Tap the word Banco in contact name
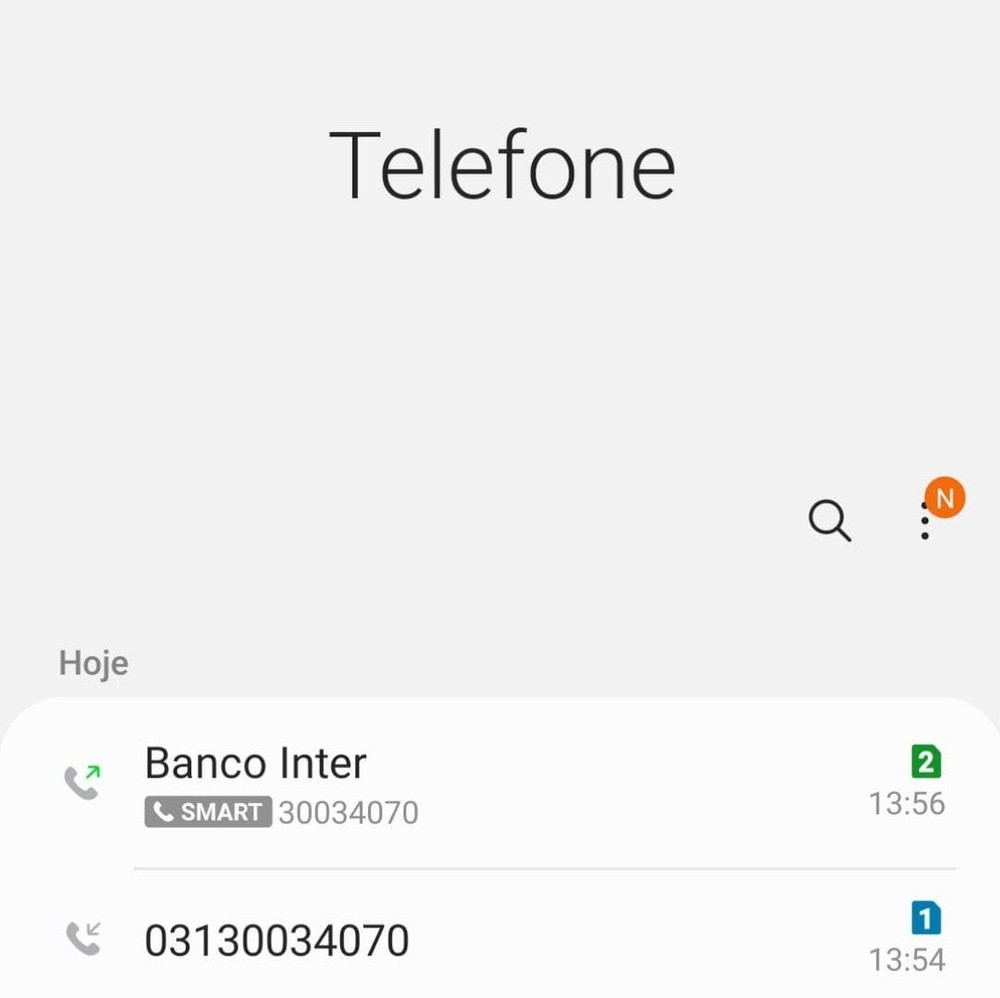Screen dimensions: 1000x998 point(203,764)
